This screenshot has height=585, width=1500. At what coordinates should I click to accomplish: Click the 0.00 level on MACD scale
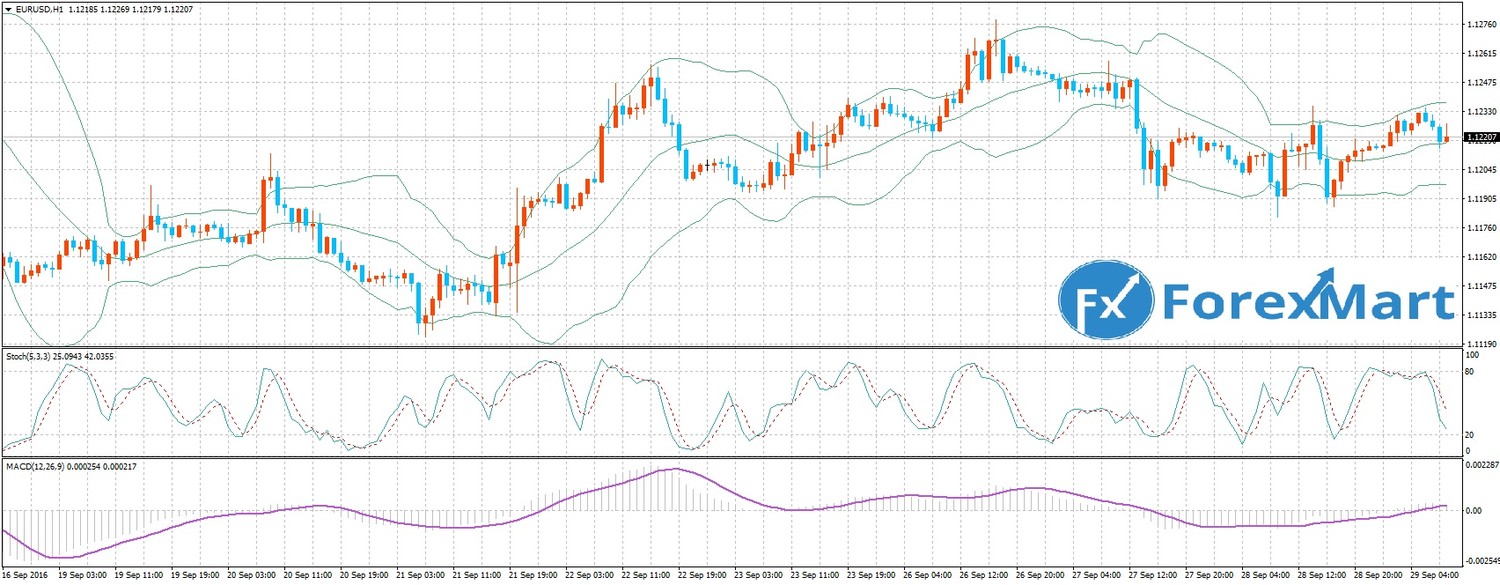1473,510
